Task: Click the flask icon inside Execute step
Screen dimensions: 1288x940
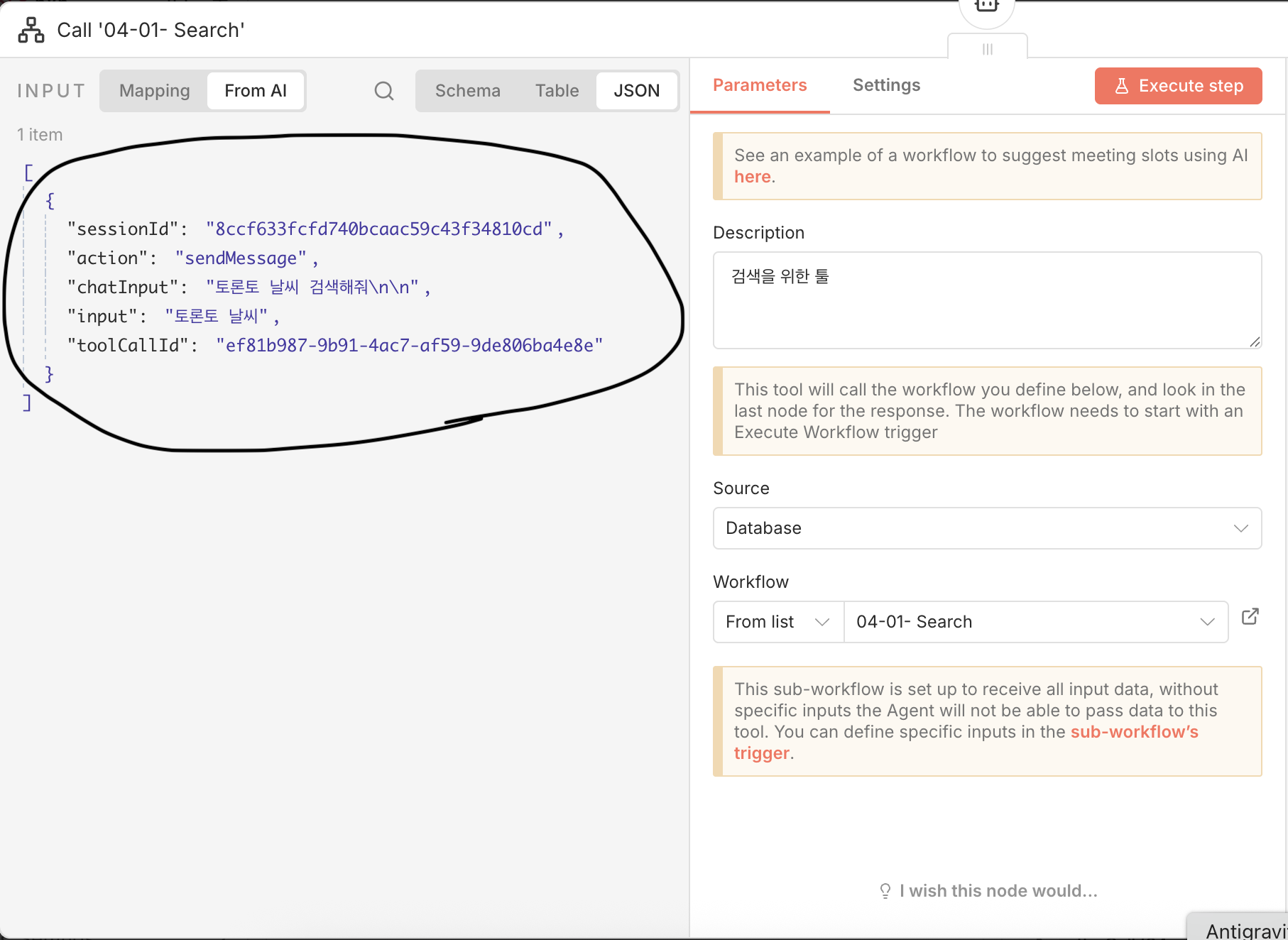Action: pos(1122,85)
